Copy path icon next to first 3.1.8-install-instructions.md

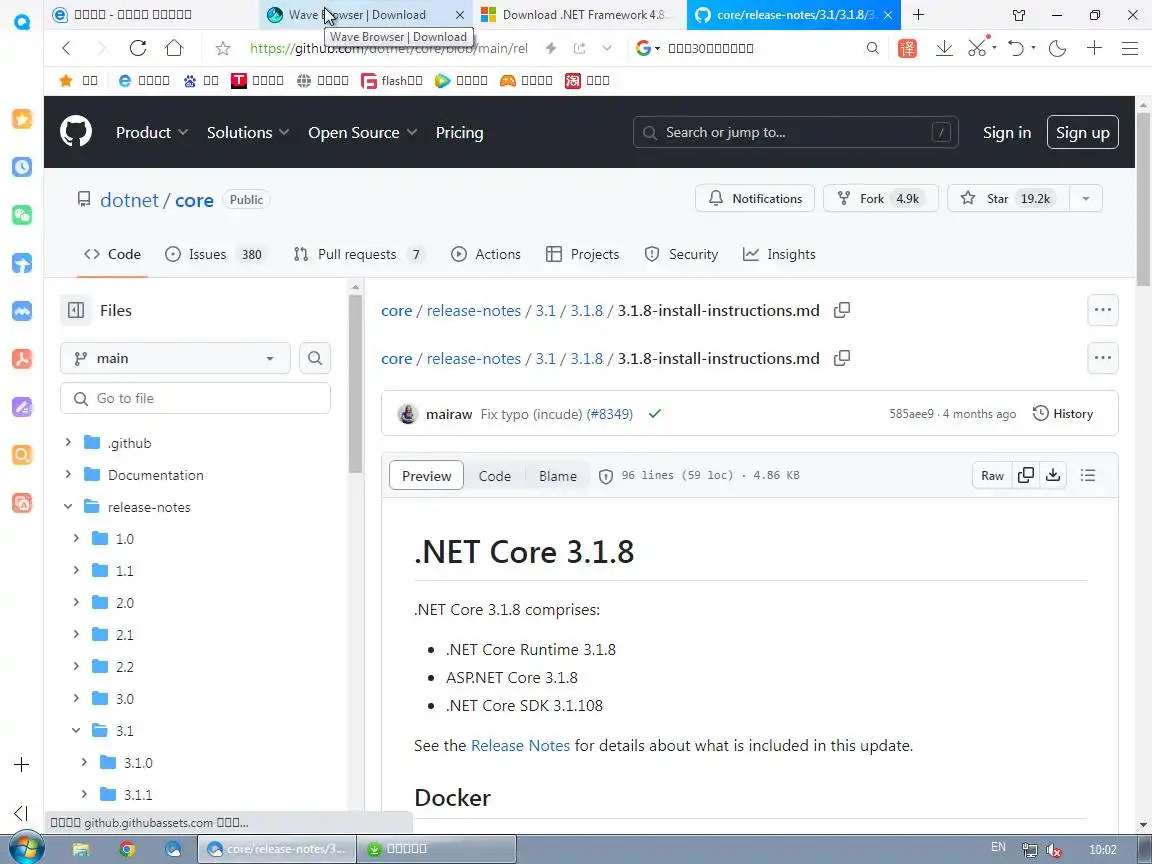click(x=842, y=310)
